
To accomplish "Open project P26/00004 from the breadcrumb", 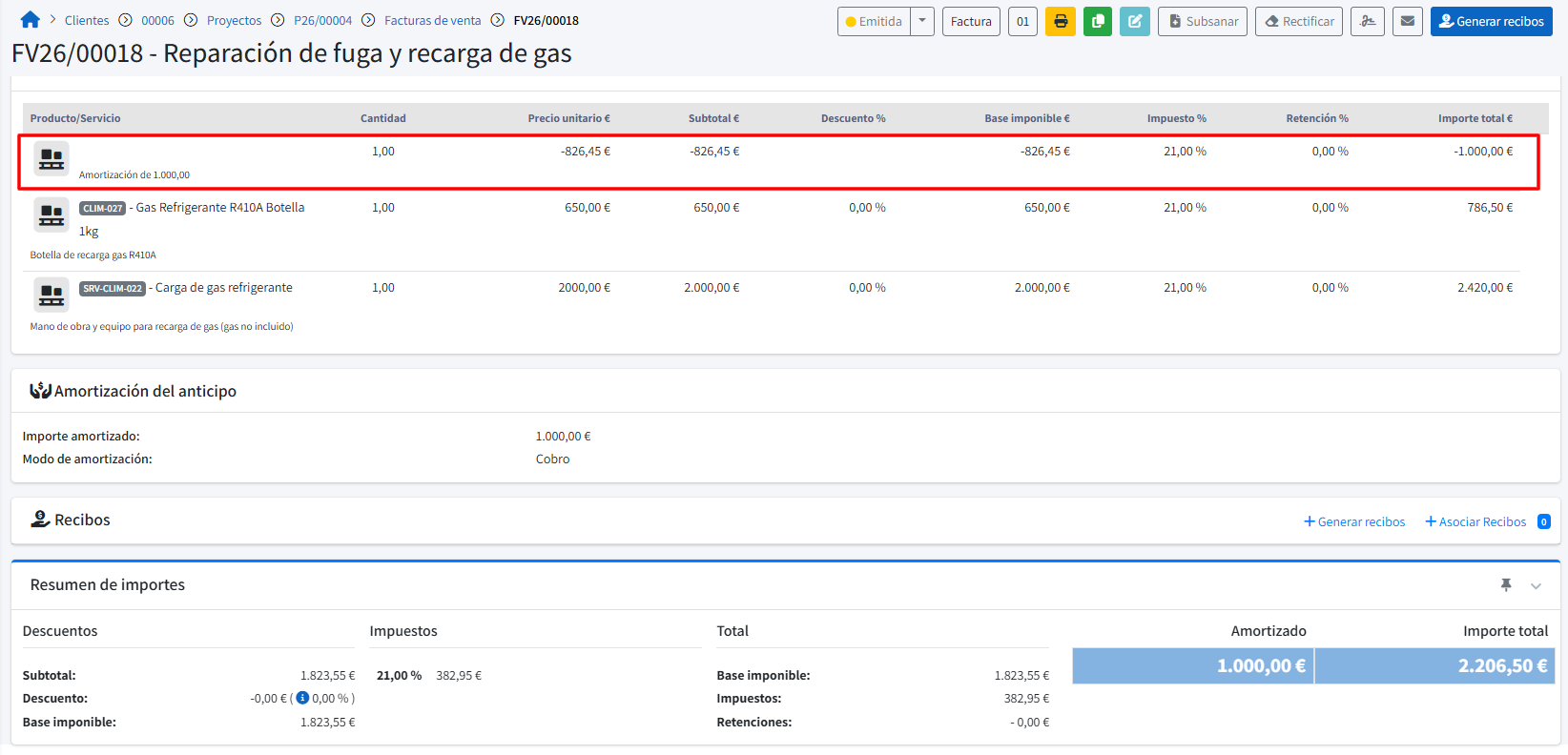I will pos(322,20).
